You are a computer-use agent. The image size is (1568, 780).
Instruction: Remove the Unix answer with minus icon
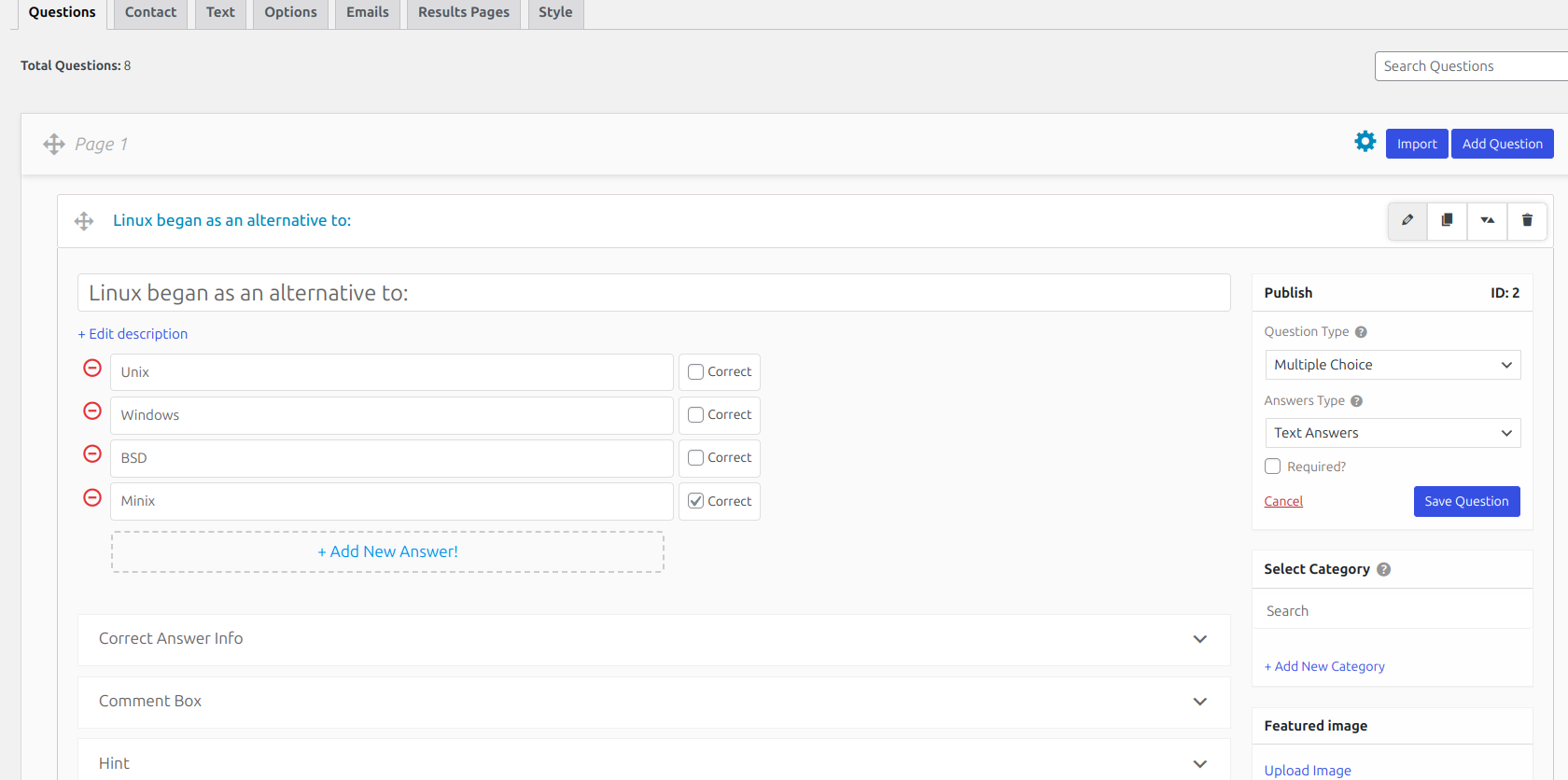[x=92, y=369]
